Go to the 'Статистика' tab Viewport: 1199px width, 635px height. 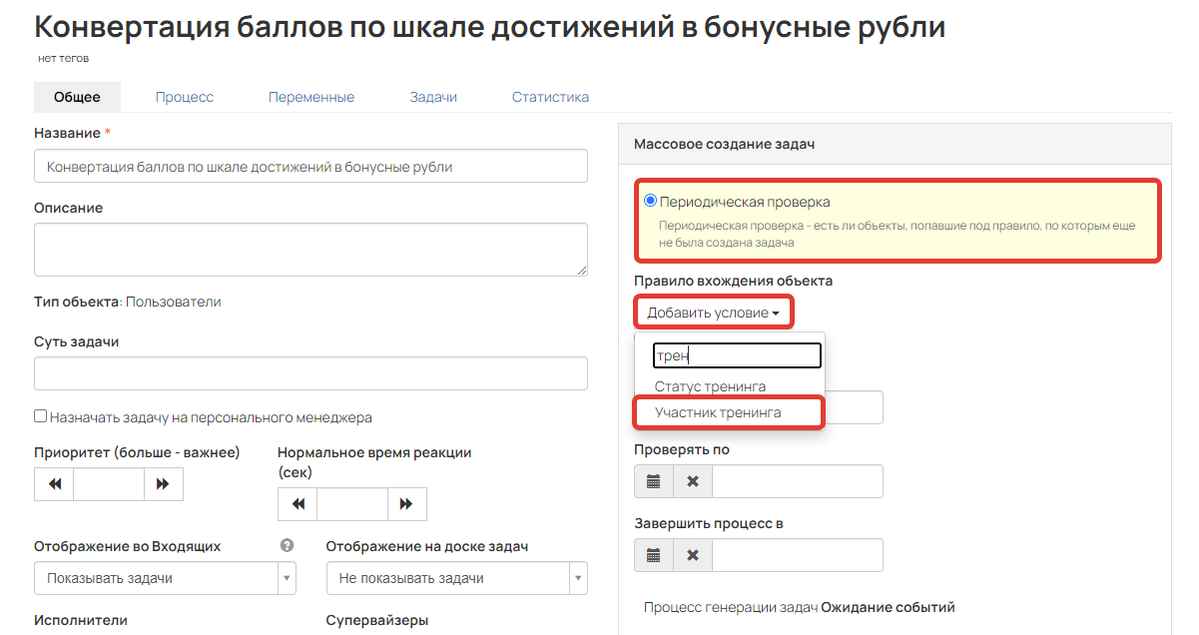[x=551, y=97]
